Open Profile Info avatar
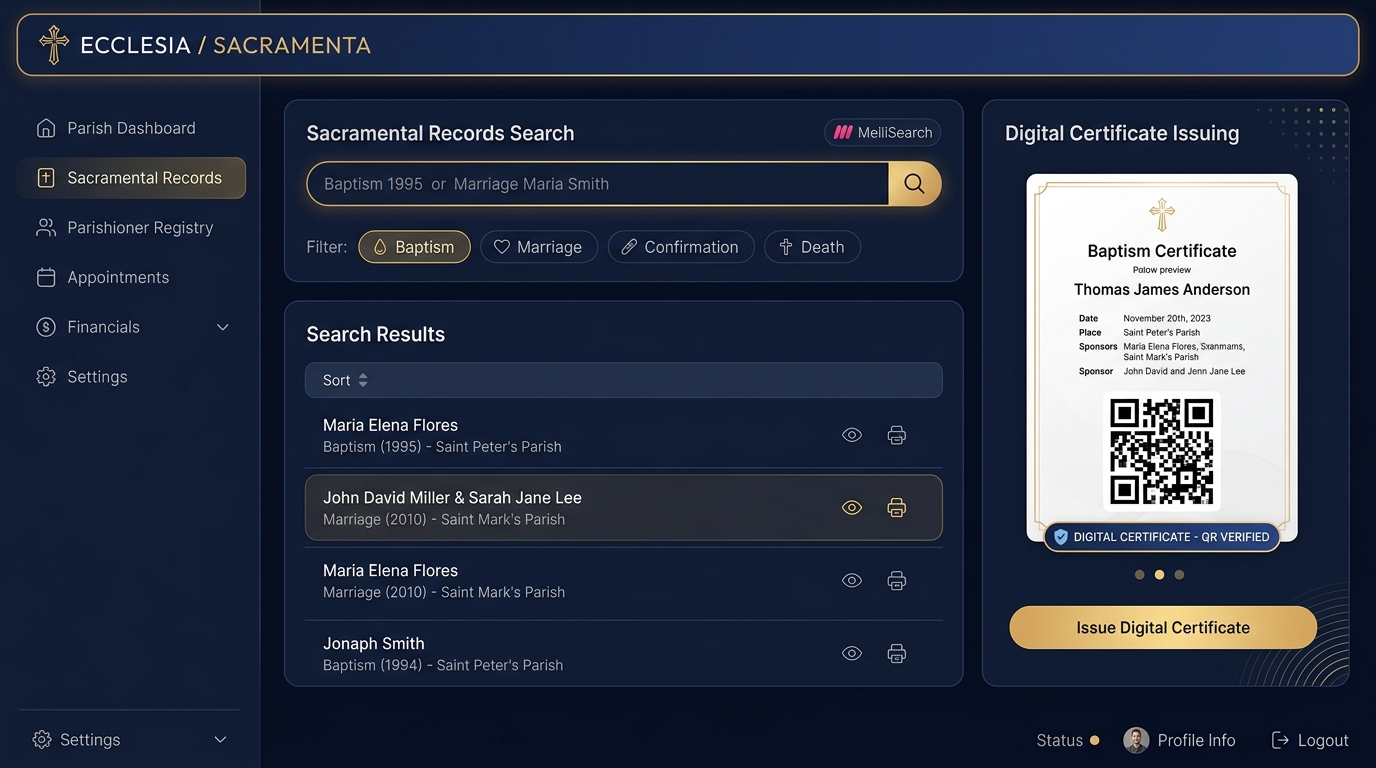 click(1136, 740)
